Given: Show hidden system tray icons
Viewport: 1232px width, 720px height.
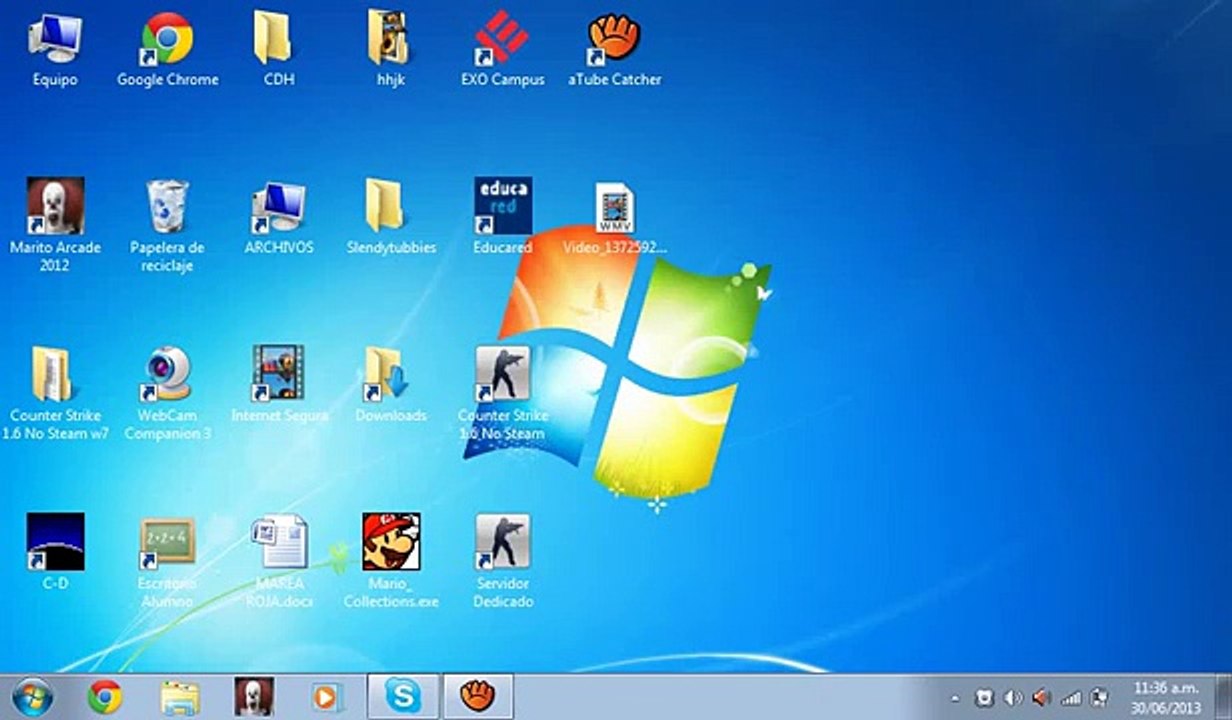Looking at the screenshot, I should [x=955, y=698].
